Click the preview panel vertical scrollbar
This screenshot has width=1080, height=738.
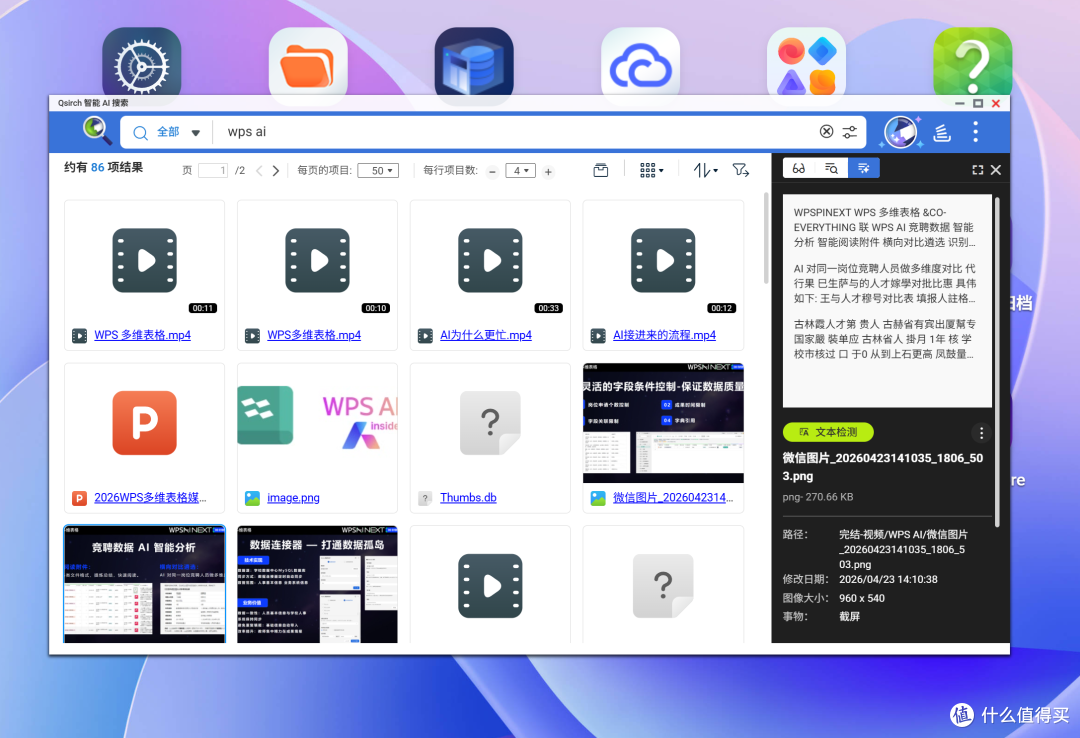click(x=997, y=362)
